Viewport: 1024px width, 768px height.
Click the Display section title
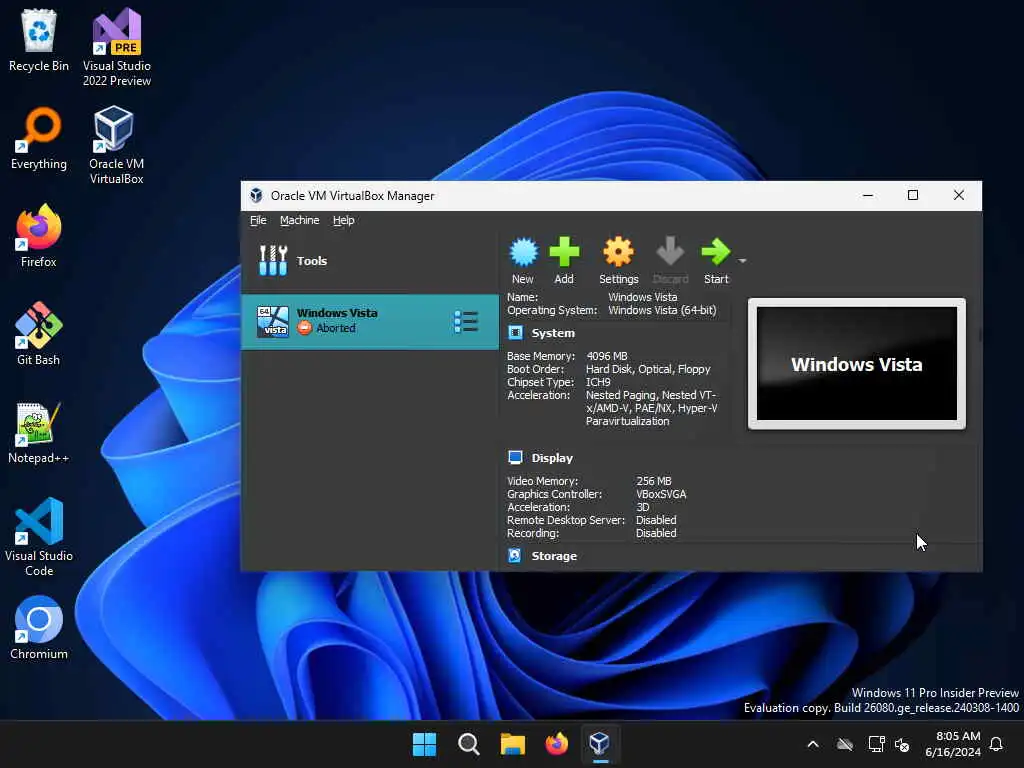pos(552,458)
